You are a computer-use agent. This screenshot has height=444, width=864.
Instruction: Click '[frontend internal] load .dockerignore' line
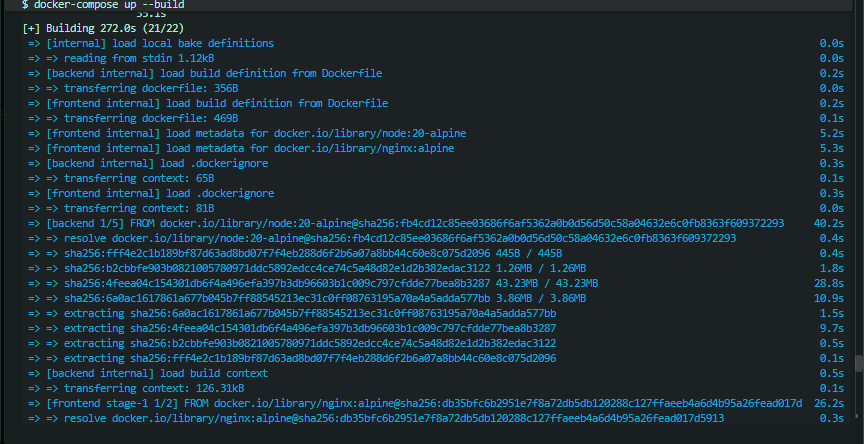pos(150,193)
